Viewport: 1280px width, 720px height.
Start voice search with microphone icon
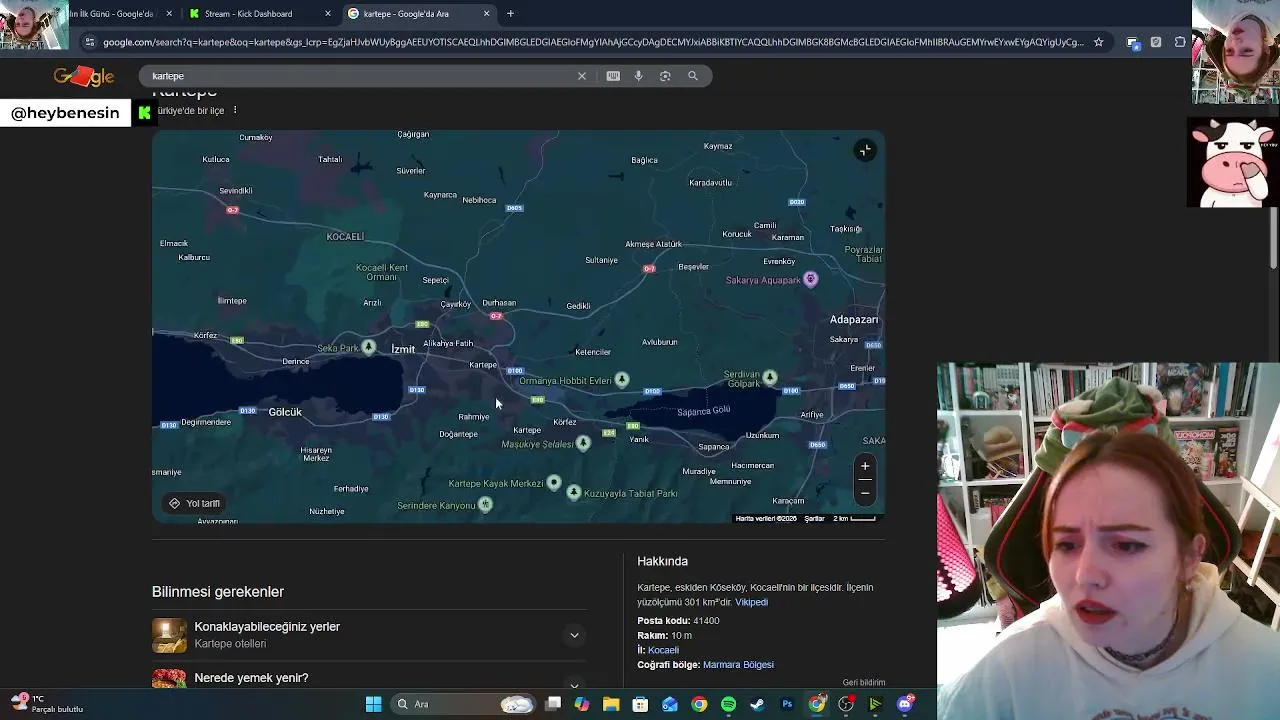638,76
